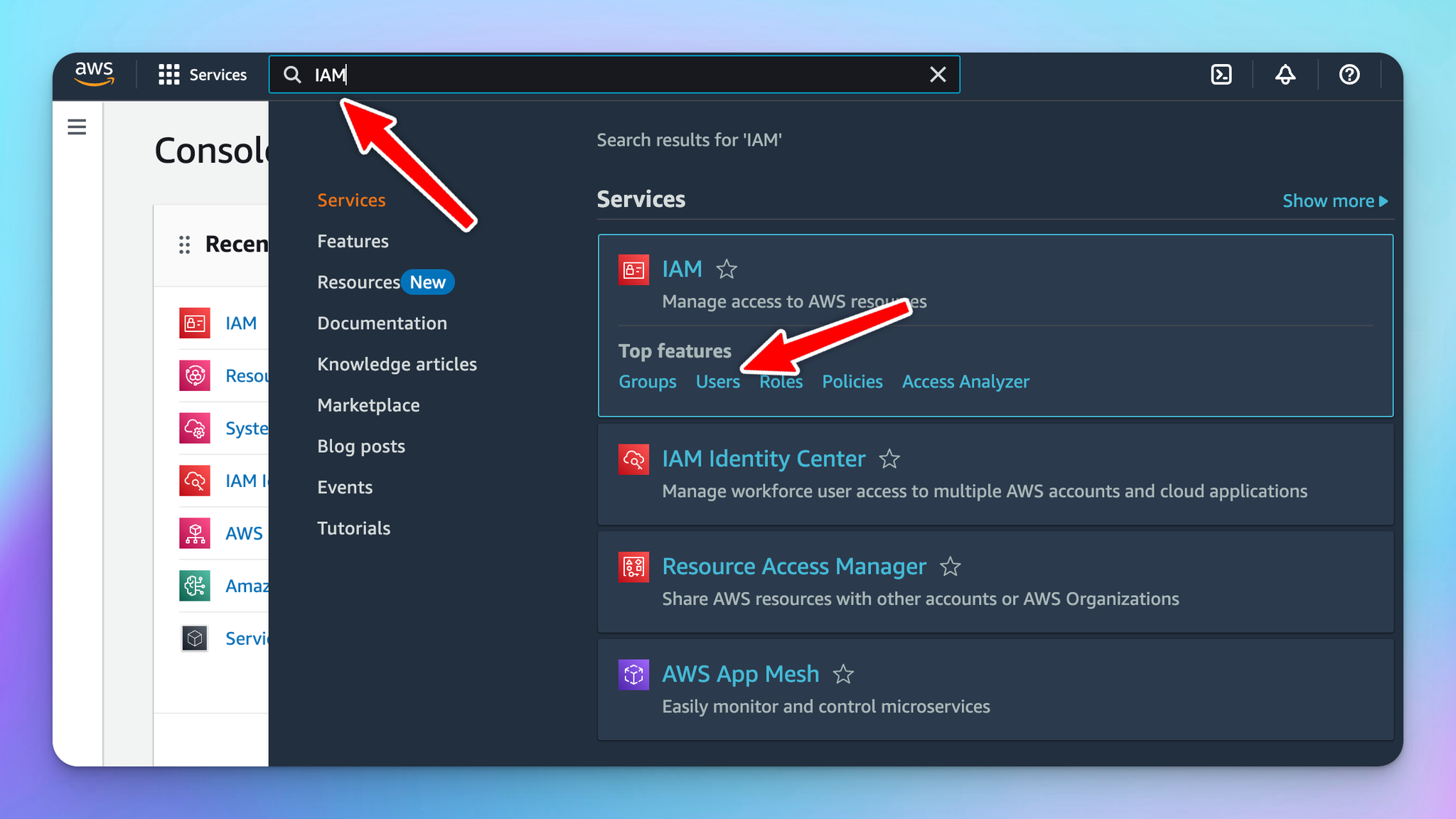The image size is (1456, 819).
Task: Click the IAM Identity Center result icon
Action: point(633,459)
